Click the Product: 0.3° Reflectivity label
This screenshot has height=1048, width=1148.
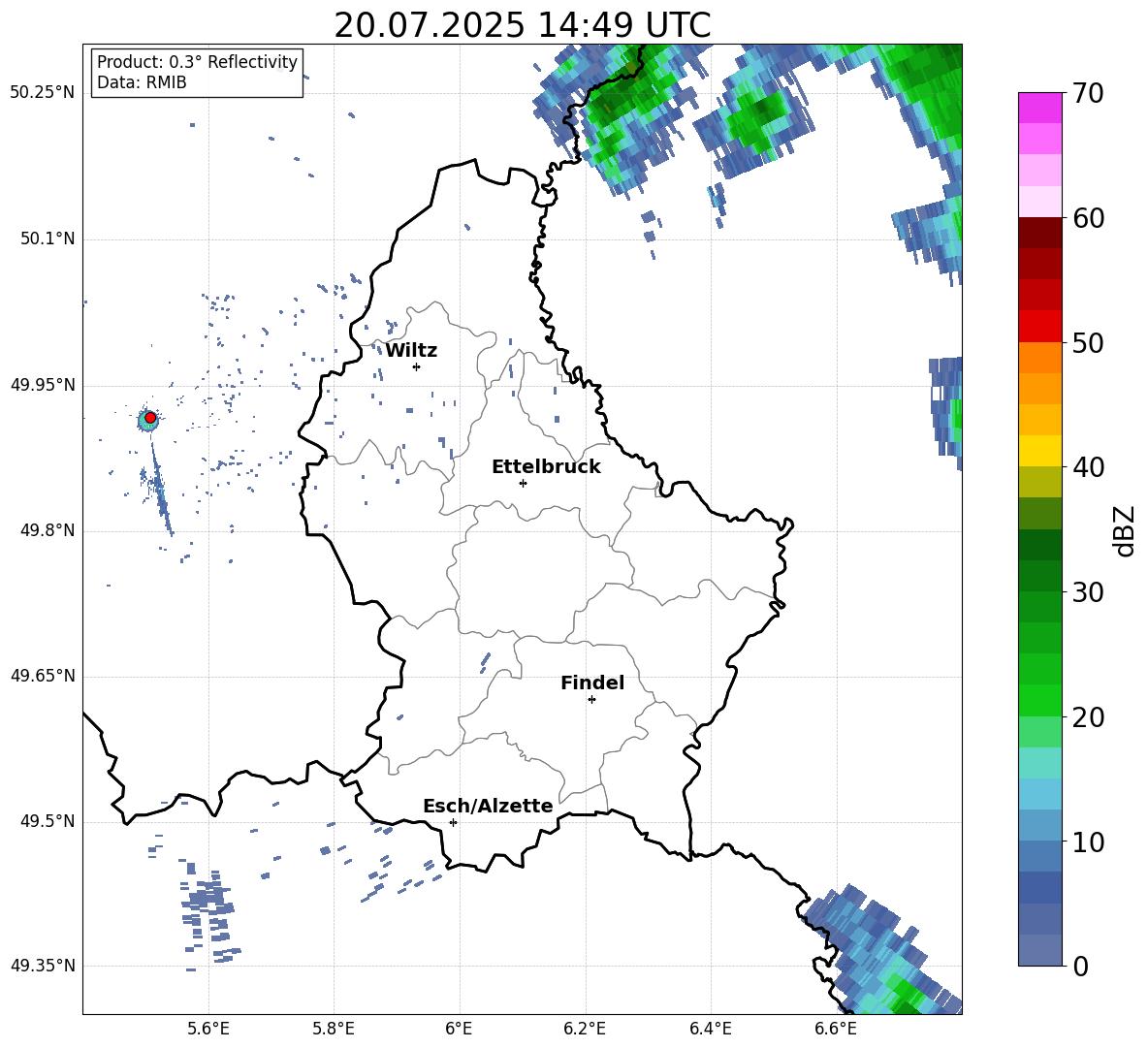pyautogui.click(x=197, y=61)
